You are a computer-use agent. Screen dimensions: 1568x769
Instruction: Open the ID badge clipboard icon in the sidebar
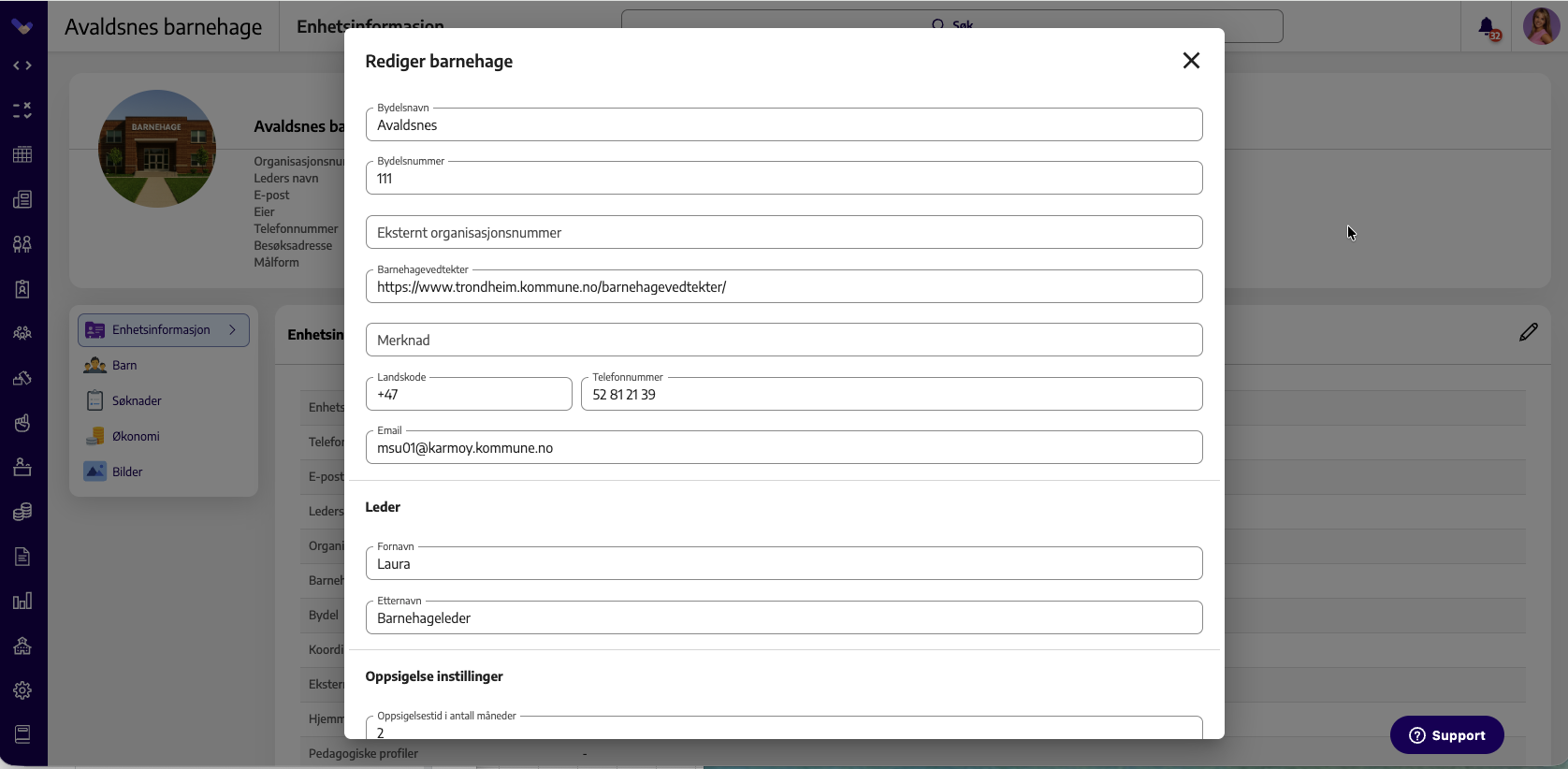pyautogui.click(x=22, y=289)
